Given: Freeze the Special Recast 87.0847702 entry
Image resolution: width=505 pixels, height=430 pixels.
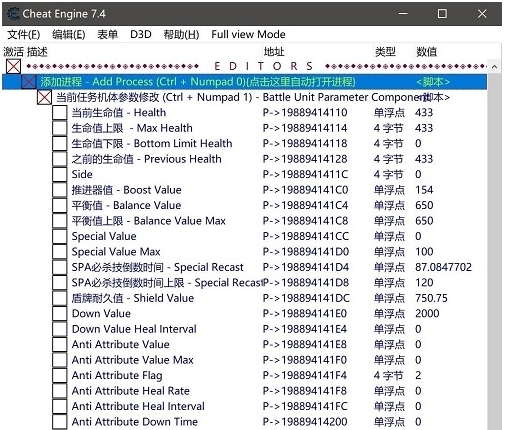Looking at the screenshot, I should [x=60, y=267].
